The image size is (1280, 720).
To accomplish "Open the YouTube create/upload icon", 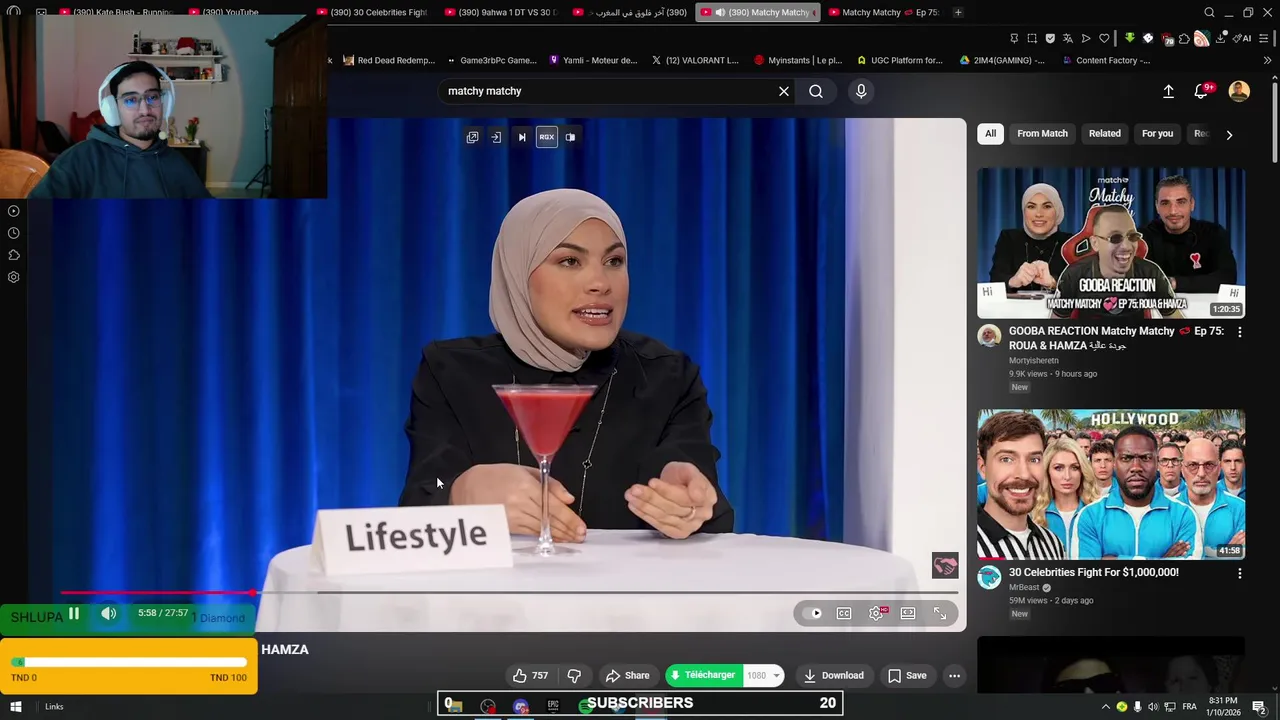I will [x=1168, y=91].
